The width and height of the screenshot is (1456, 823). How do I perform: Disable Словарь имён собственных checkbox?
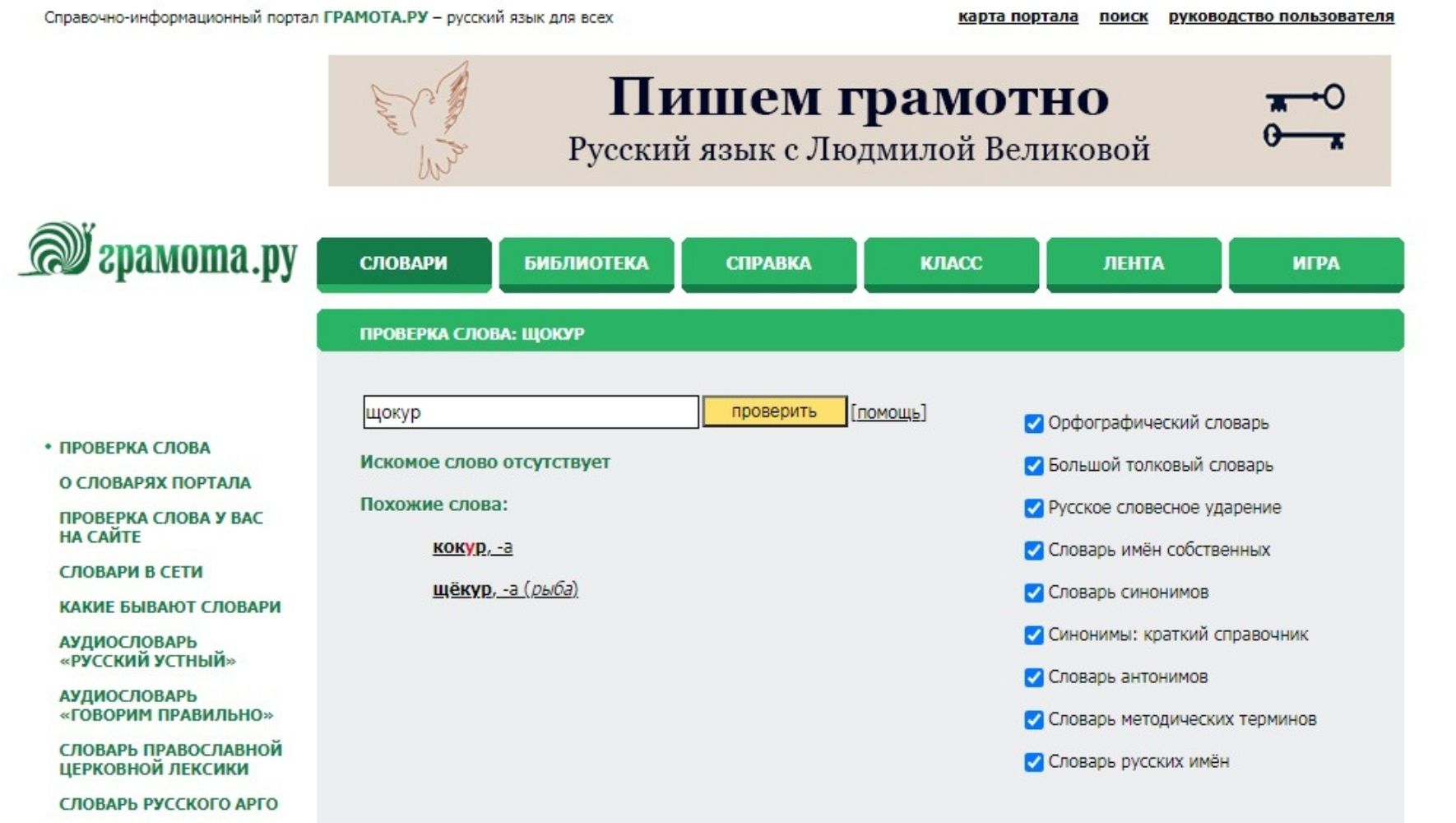click(x=1033, y=551)
